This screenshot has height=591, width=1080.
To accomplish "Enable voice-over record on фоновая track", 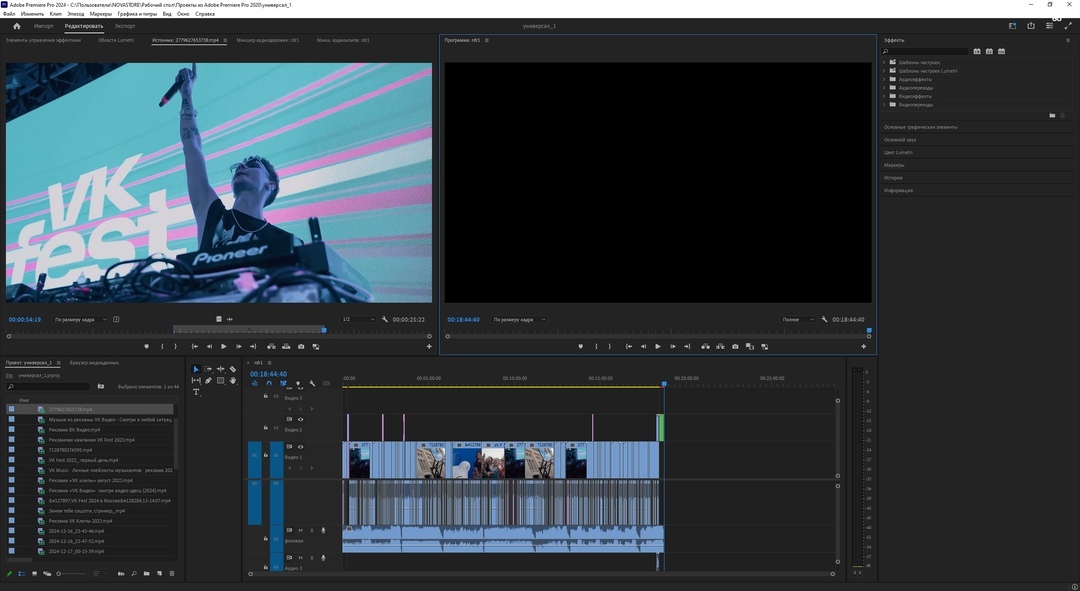I will click(323, 530).
